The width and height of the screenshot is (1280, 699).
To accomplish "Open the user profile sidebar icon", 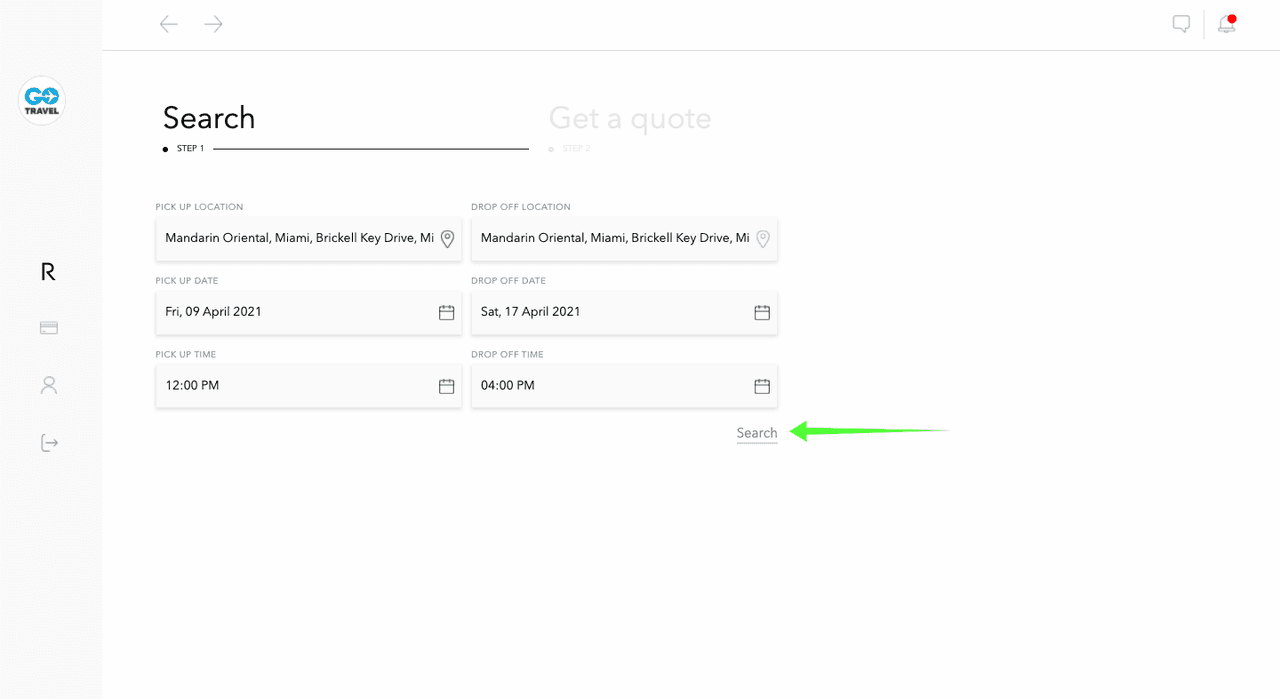I will pos(49,385).
